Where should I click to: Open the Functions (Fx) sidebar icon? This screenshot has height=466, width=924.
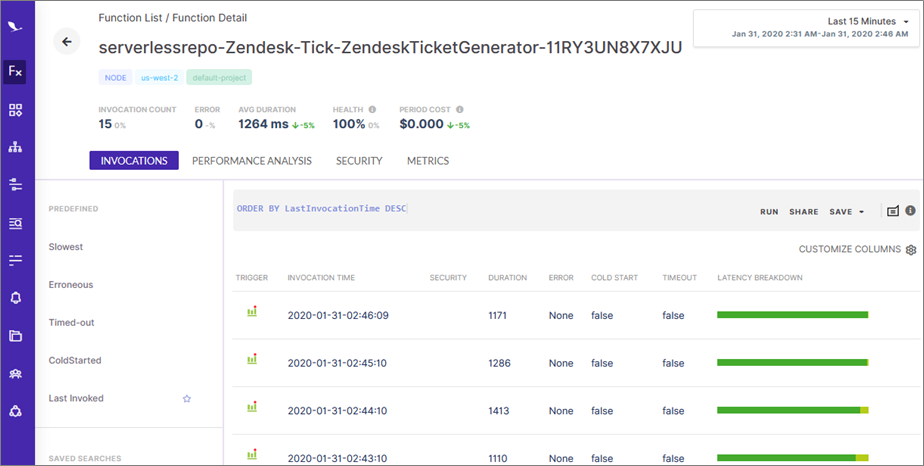tap(15, 72)
